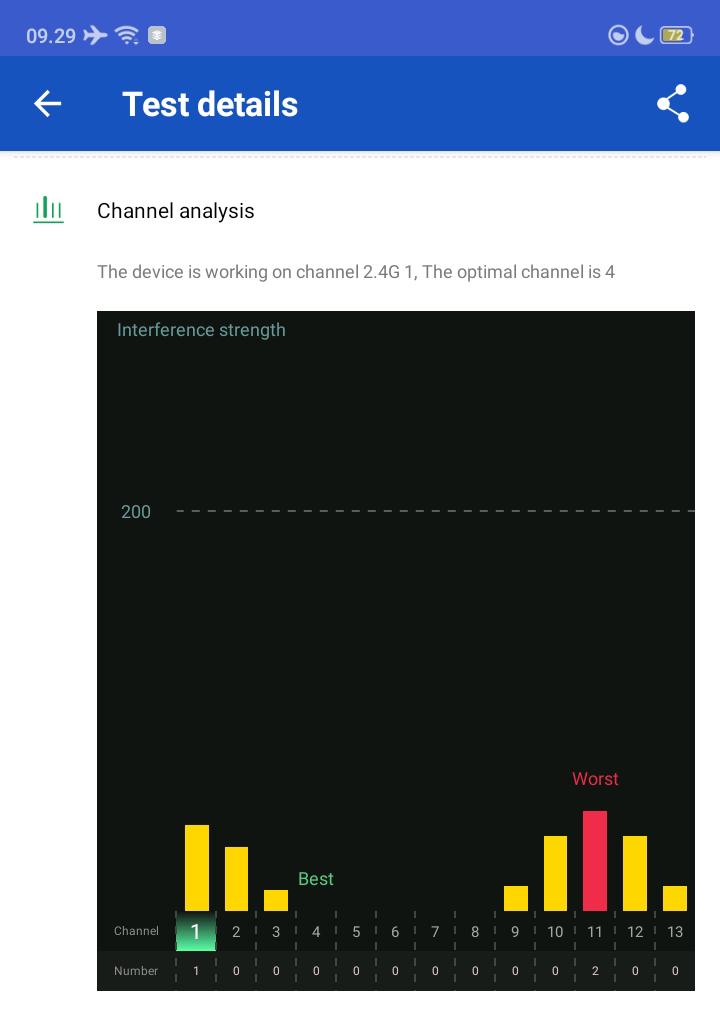
Task: Tap the share icon
Action: coord(673,104)
